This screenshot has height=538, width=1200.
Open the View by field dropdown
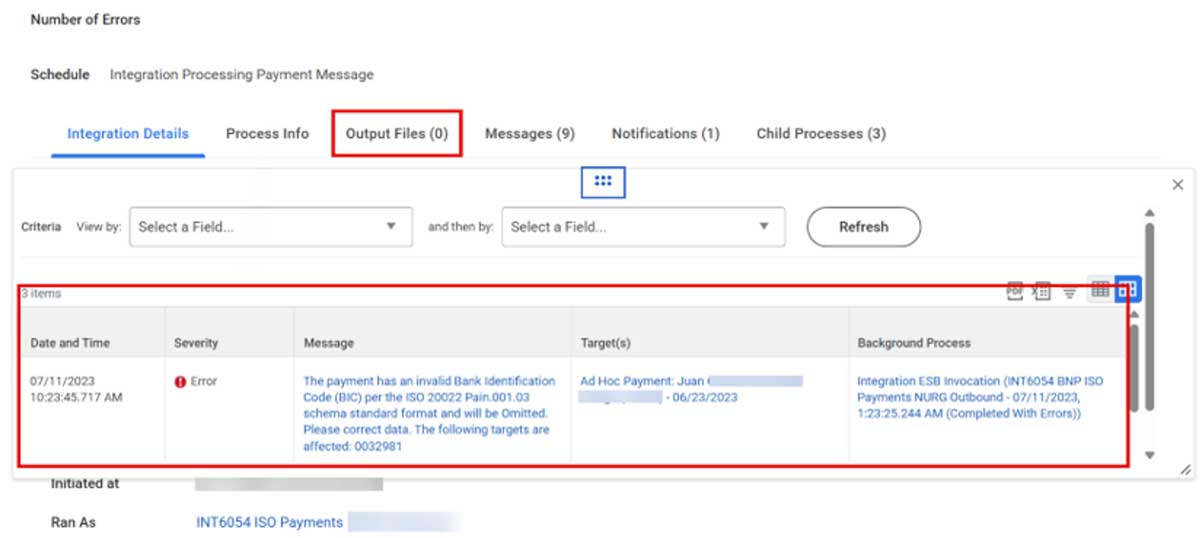(271, 227)
